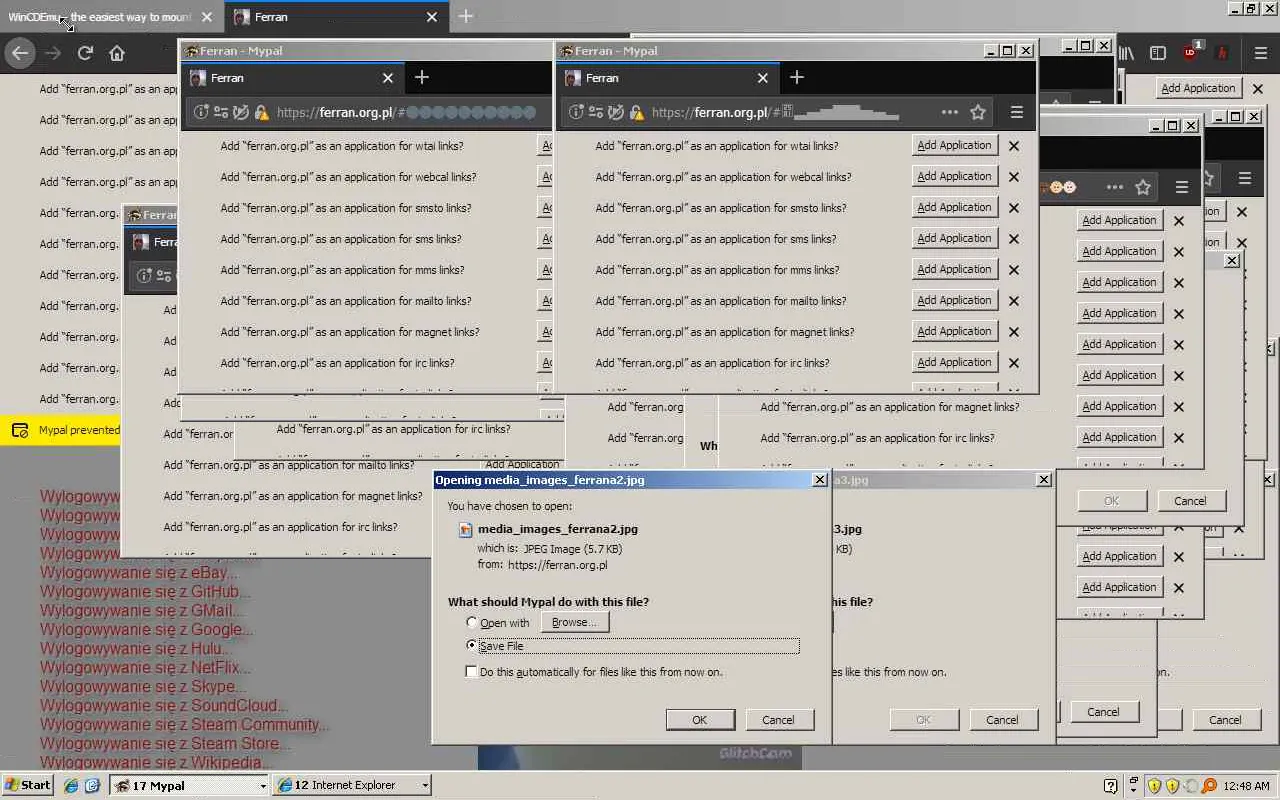Click the 12:48 AM taskbar clock

1246,786
